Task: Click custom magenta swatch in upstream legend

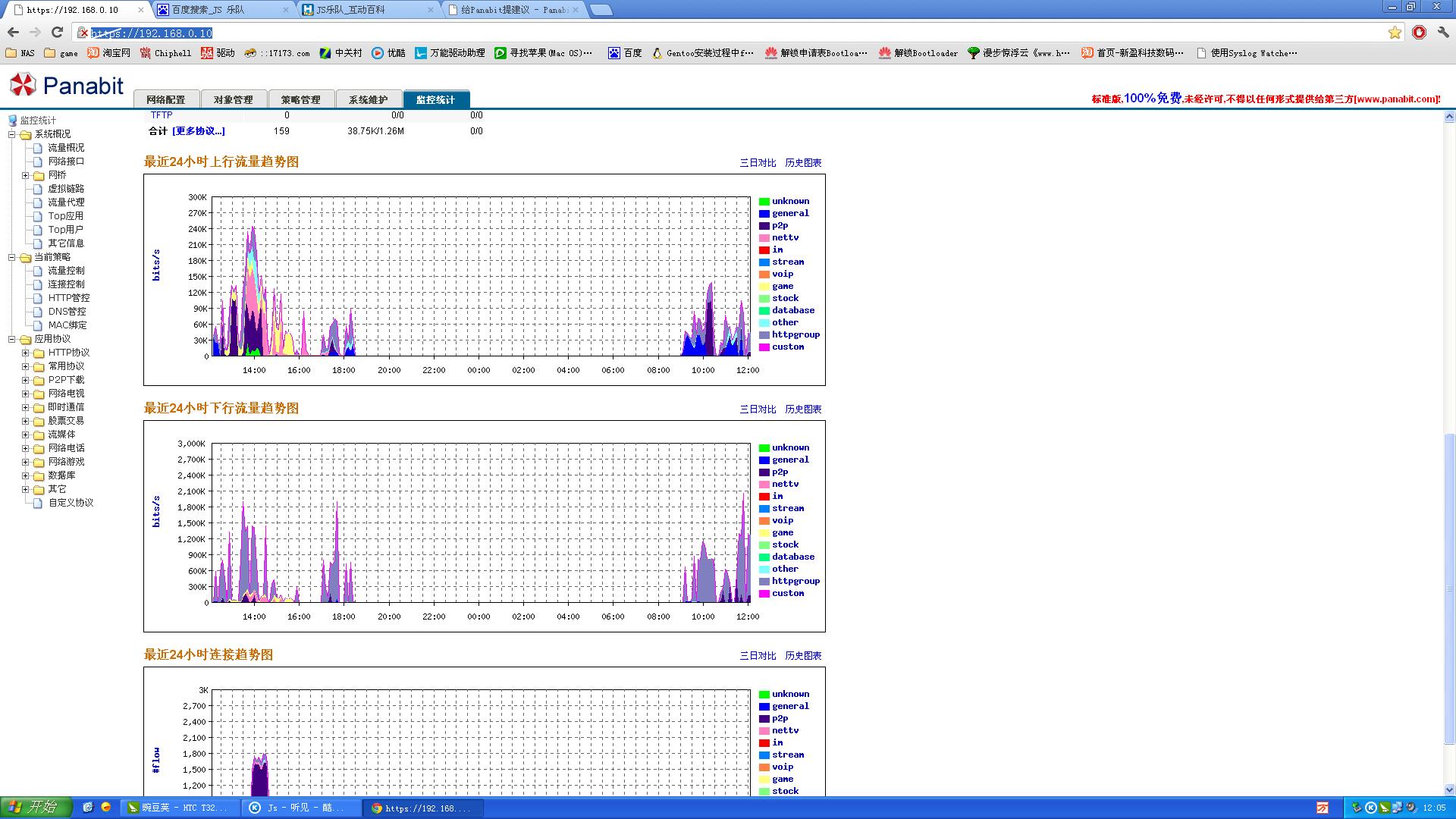Action: point(764,347)
